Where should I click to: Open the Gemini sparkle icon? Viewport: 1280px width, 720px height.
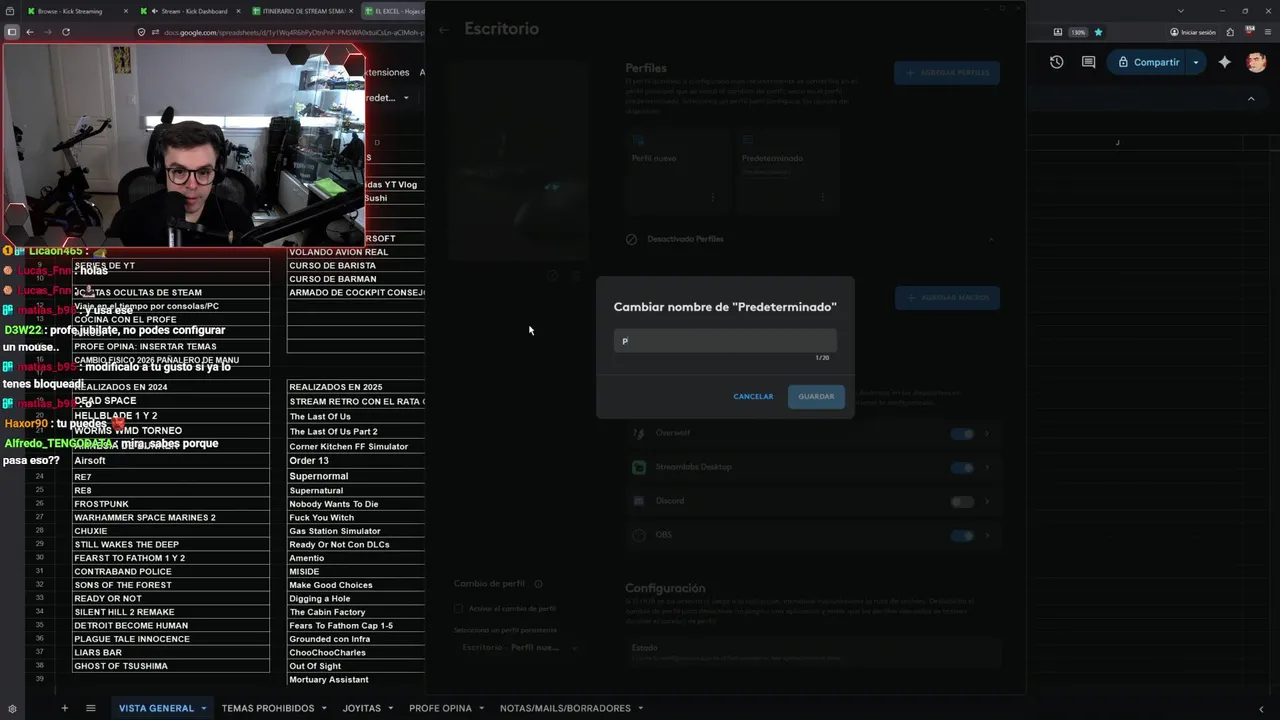tap(1225, 62)
